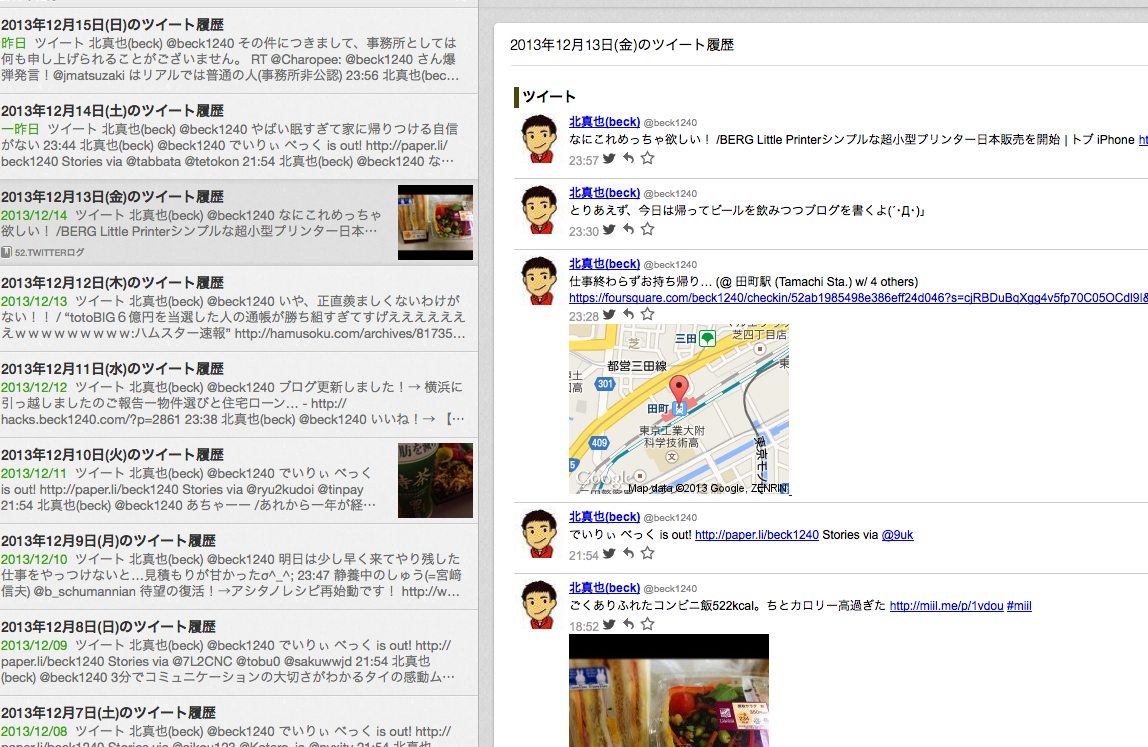Favorite the 23:57 tweet with its star
The image size is (1148, 747).
point(647,159)
